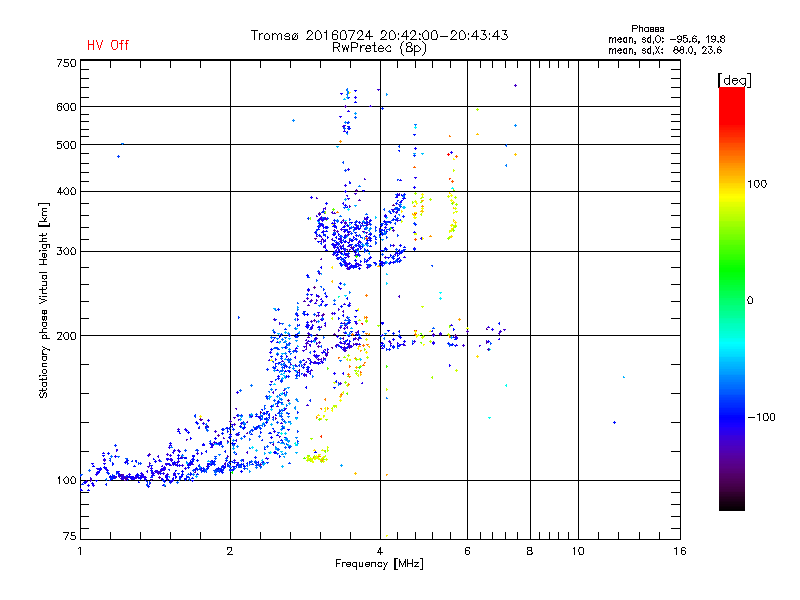Click the 'Stationary phase Virtual Height [km]' axis title
This screenshot has height=600, width=800.
(44, 300)
